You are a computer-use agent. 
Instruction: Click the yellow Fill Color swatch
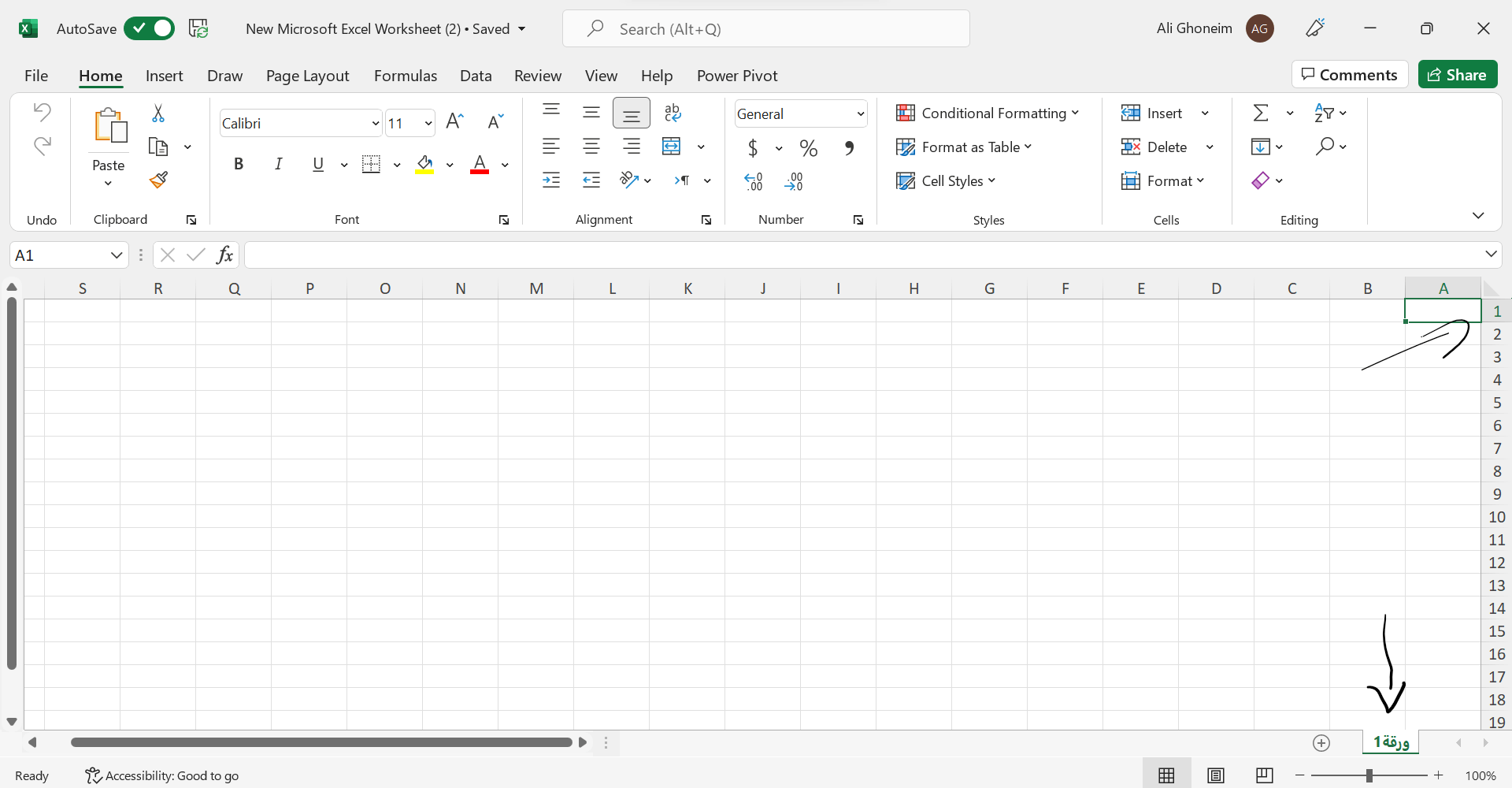click(425, 164)
